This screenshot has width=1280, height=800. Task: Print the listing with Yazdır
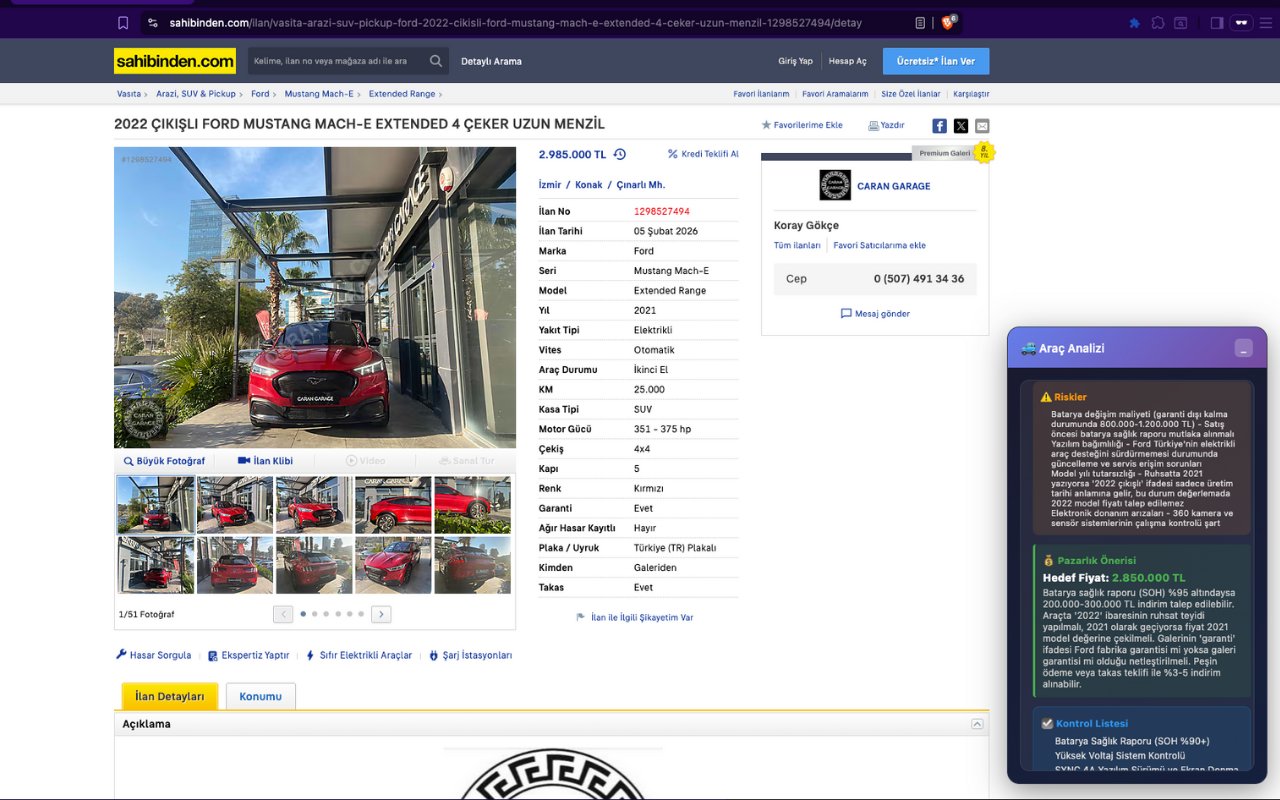[886, 125]
